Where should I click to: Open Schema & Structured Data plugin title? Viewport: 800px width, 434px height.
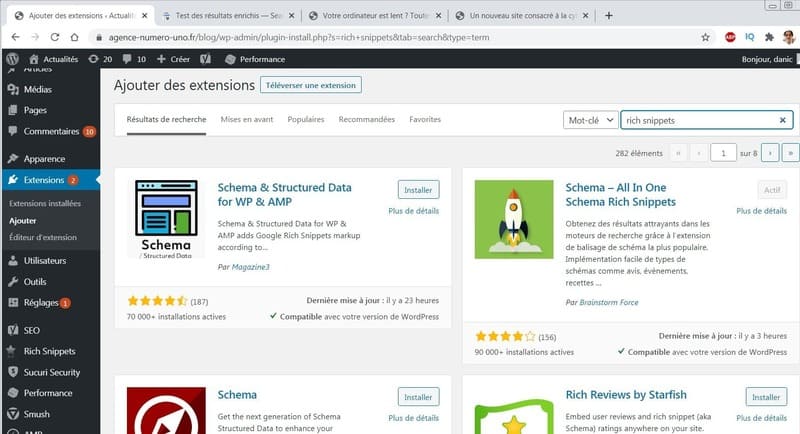pyautogui.click(x=284, y=195)
